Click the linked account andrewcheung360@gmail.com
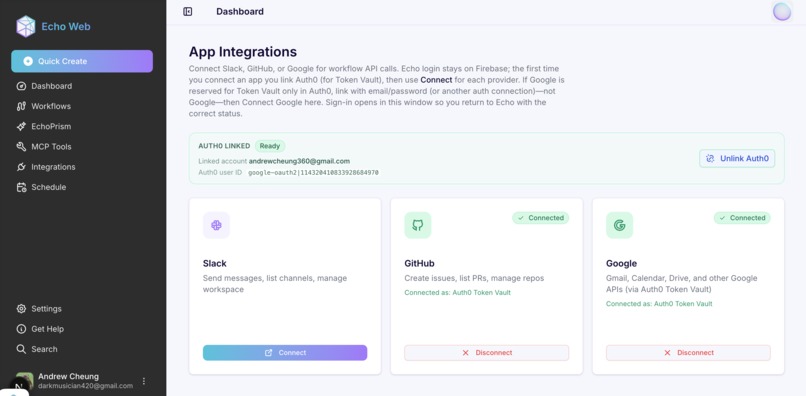 coord(300,161)
